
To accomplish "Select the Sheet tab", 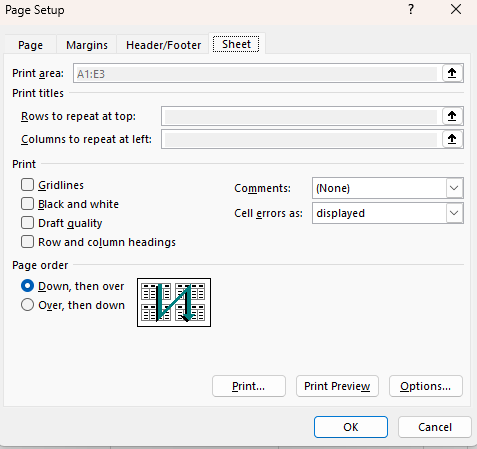I will click(236, 44).
